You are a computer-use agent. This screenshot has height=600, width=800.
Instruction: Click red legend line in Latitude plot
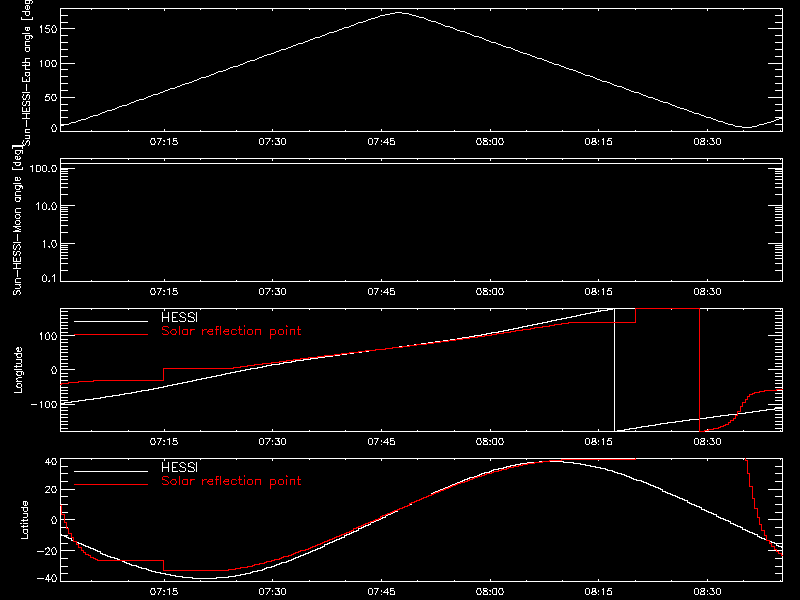click(x=111, y=485)
